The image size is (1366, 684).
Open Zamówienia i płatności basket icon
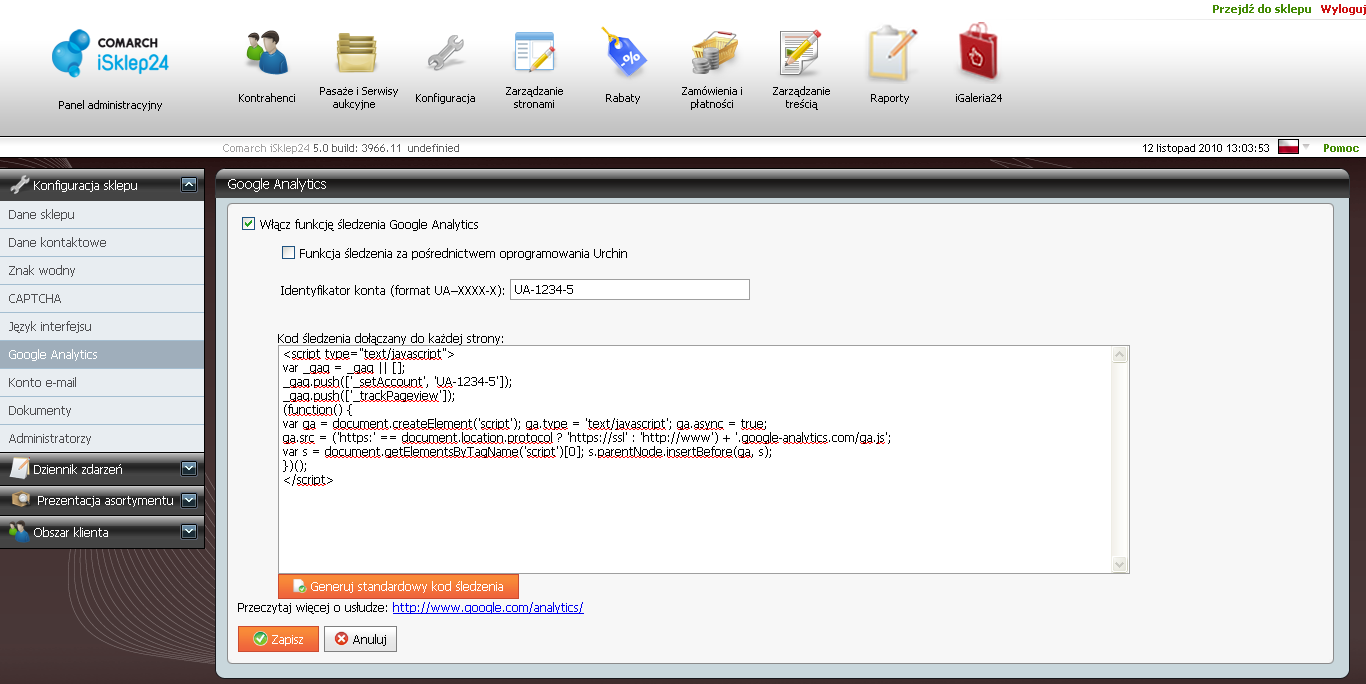pos(714,52)
